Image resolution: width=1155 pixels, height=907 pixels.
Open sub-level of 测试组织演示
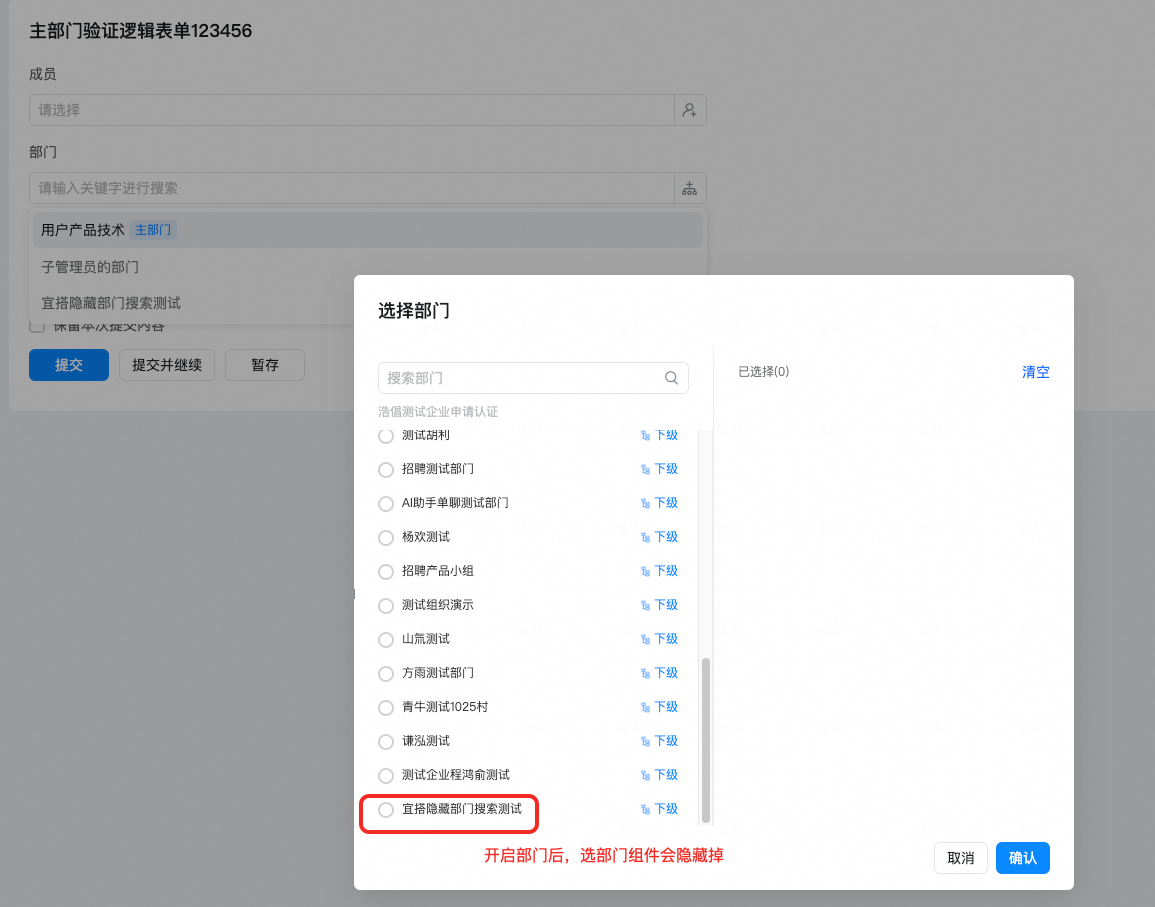pos(659,605)
